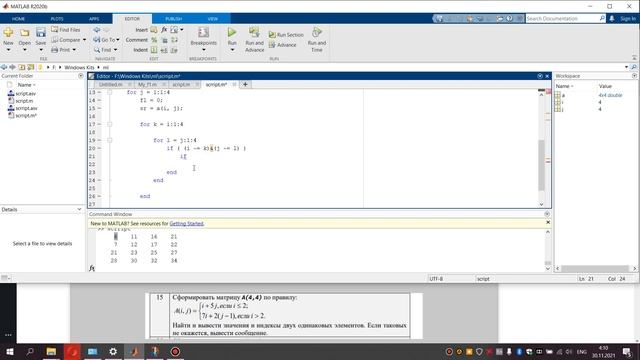640x360 pixels.
Task: Click the New file icon
Action: click(x=8, y=32)
